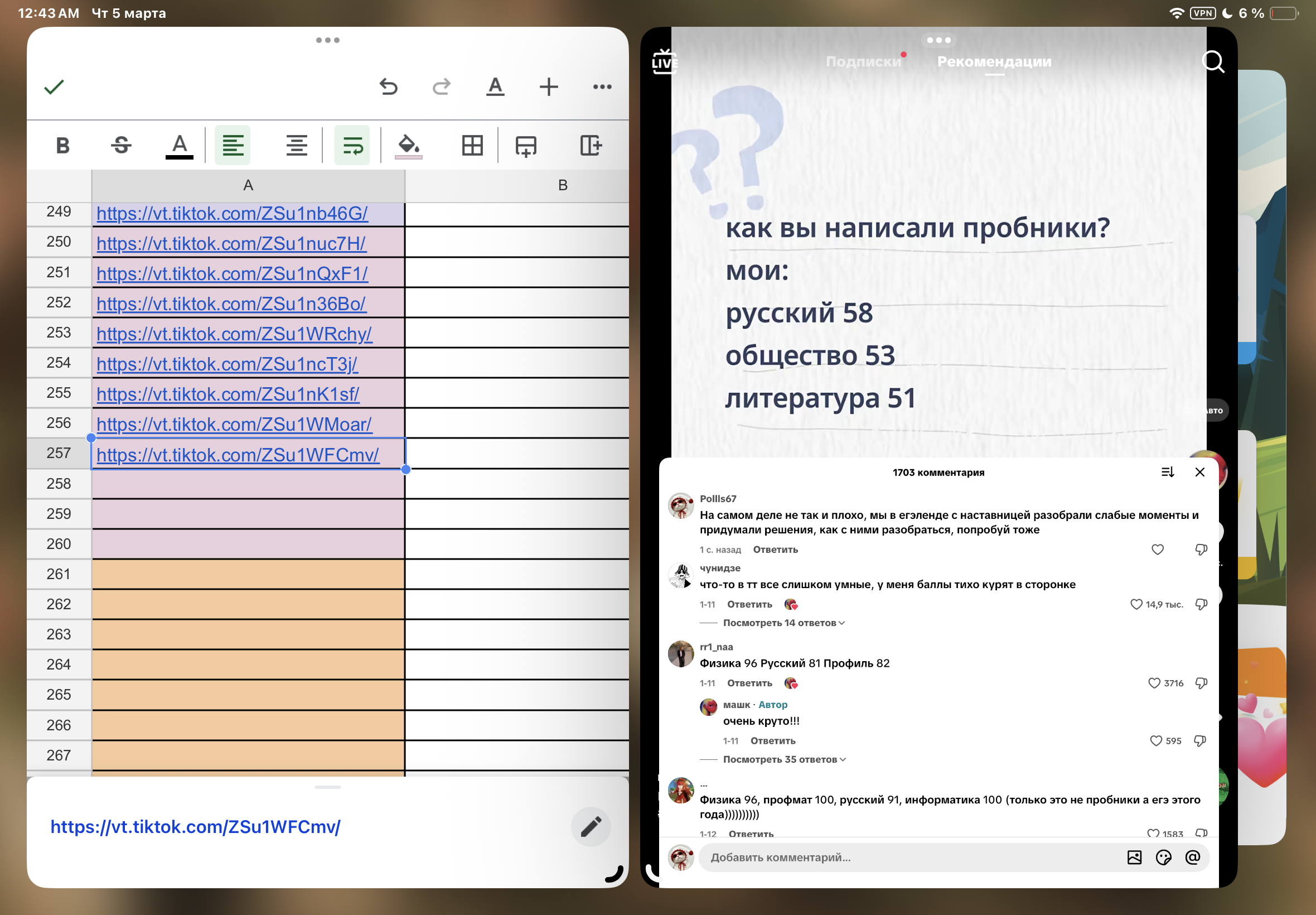Open rr1_naa's profile avatar

coord(681,654)
